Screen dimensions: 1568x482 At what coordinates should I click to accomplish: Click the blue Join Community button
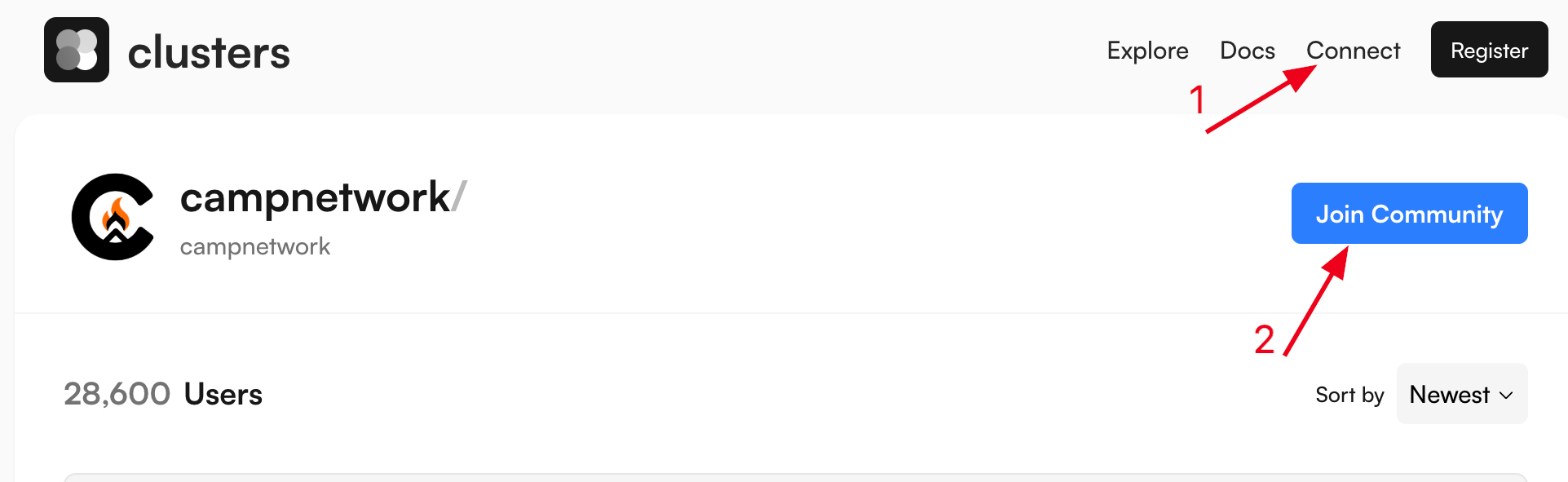click(1409, 214)
